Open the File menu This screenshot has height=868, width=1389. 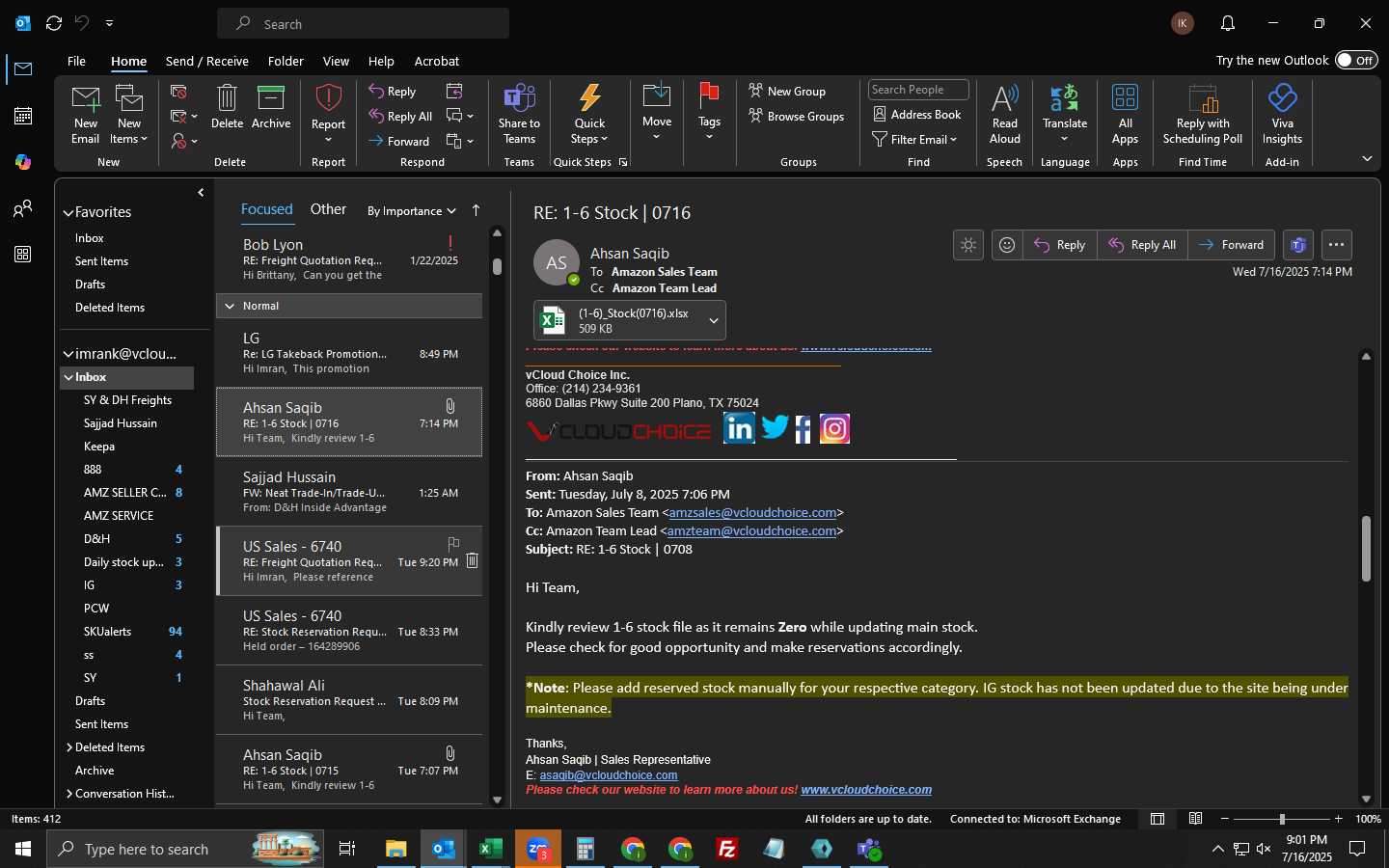(76, 61)
